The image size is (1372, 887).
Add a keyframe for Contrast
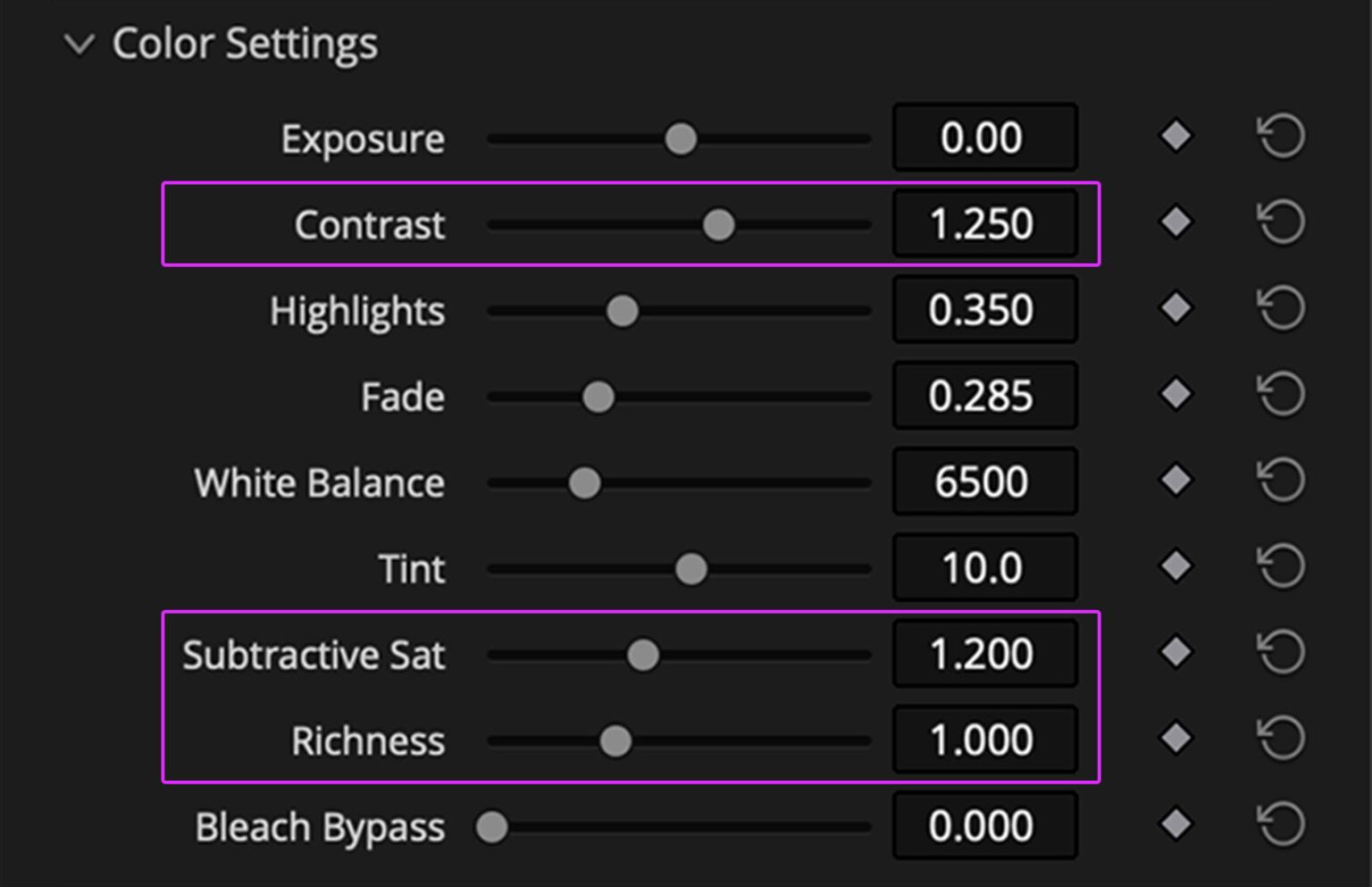(1175, 222)
